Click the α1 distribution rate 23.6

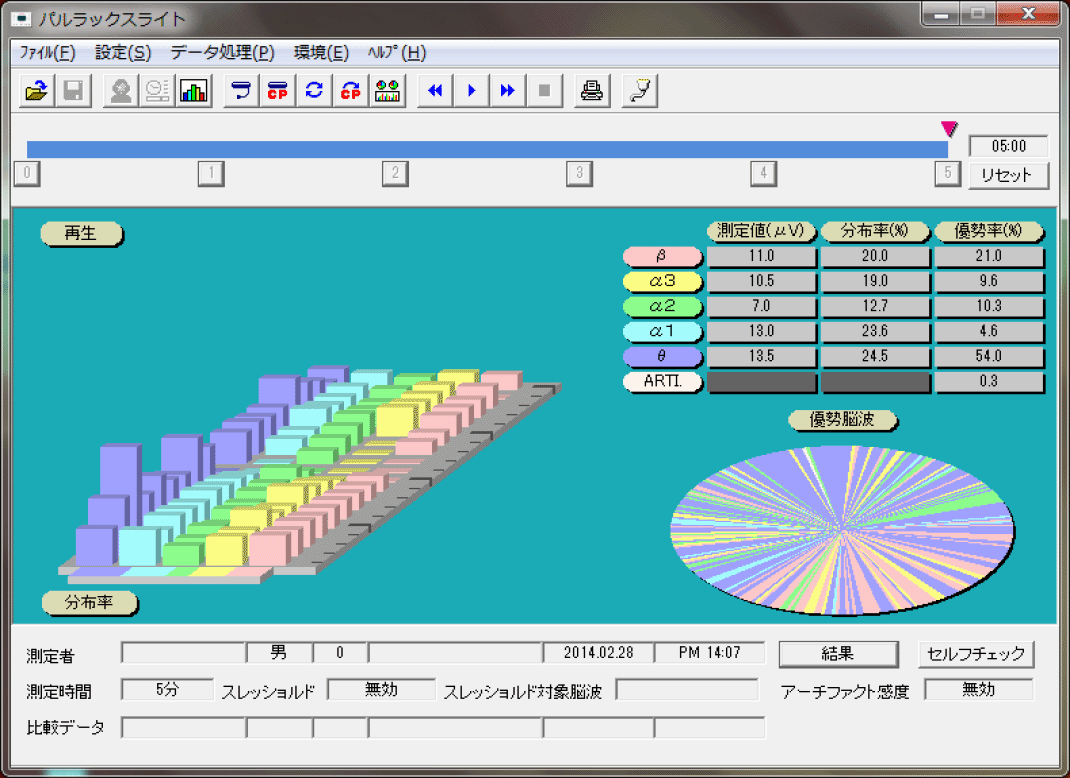tap(875, 332)
